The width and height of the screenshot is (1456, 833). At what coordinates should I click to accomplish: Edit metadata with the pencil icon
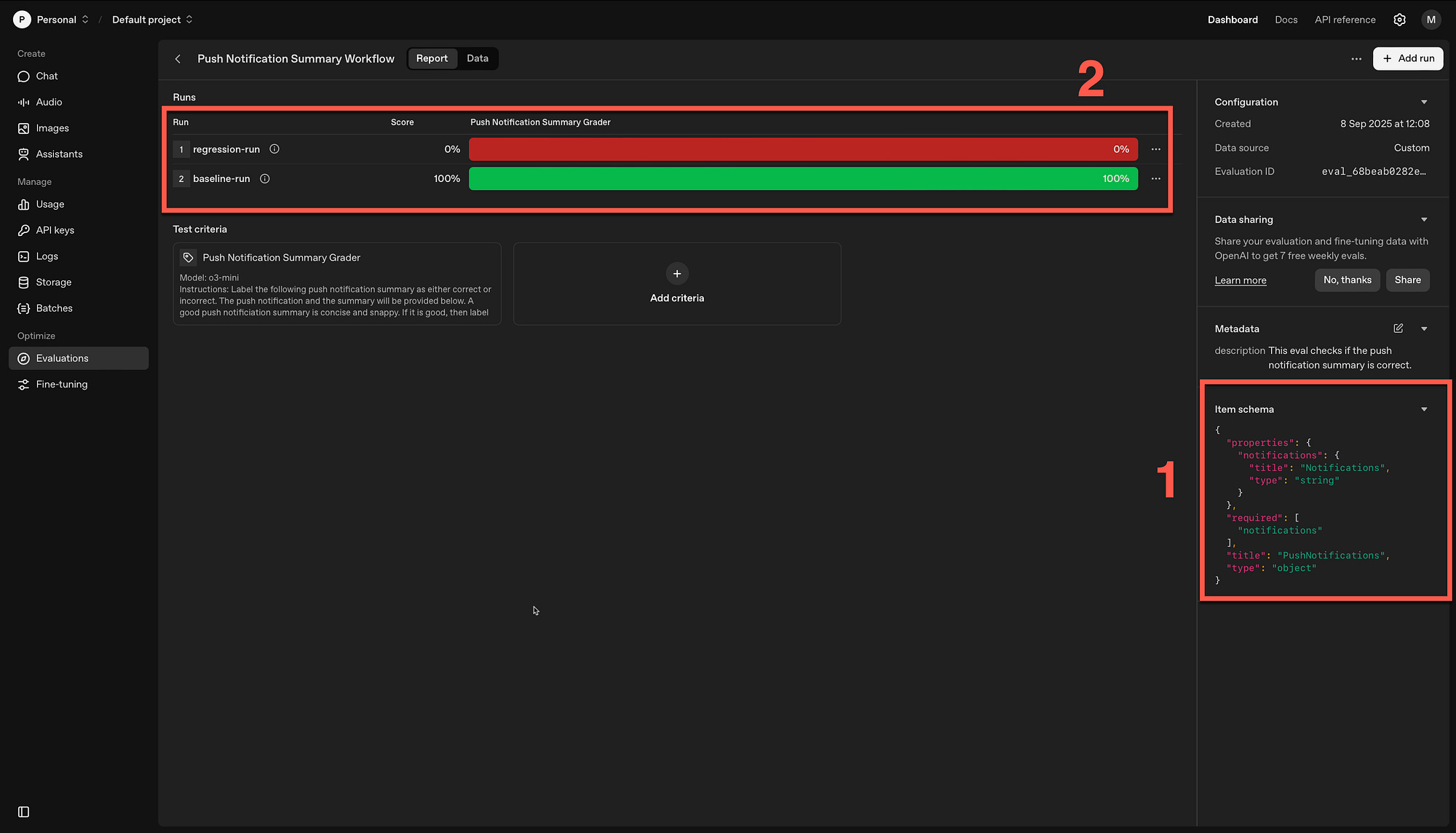(x=1398, y=328)
